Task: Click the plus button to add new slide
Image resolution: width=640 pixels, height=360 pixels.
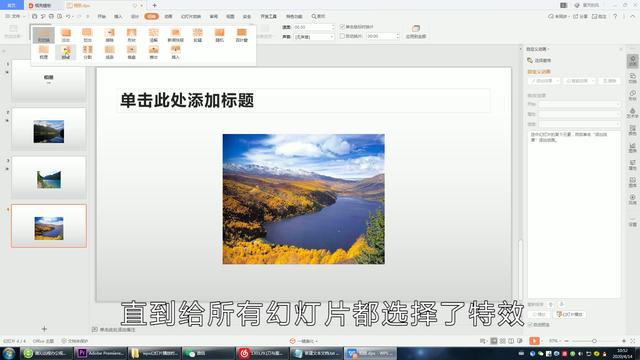Action: tap(44, 329)
